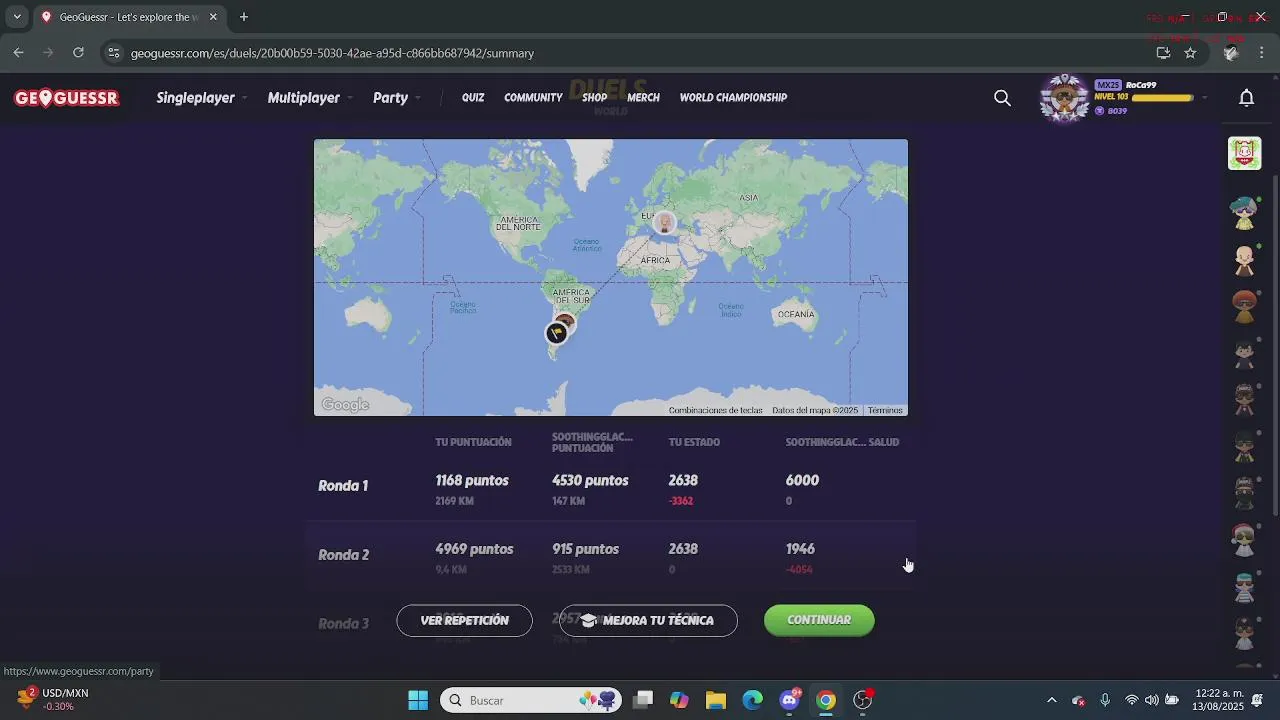Open the Chrome three-dot menu
Screen dimensions: 1280x720
point(1261,53)
